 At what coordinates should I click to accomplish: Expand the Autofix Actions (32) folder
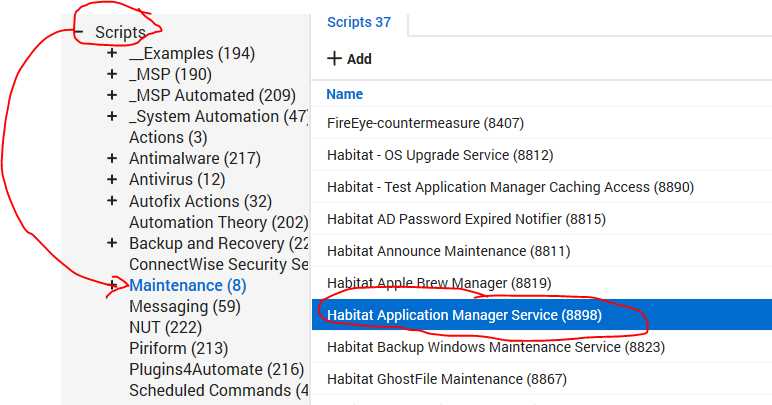(x=112, y=201)
